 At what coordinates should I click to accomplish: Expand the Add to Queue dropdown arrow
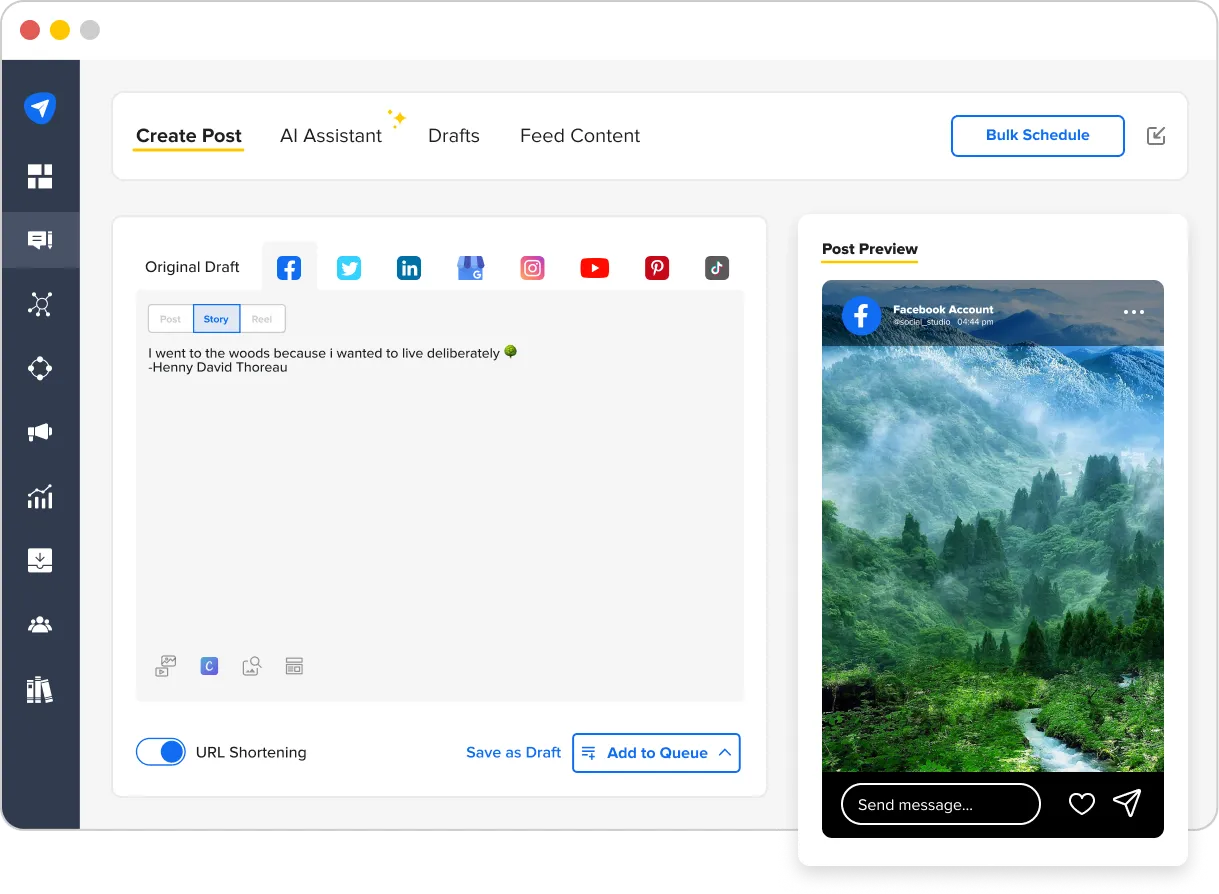click(725, 753)
